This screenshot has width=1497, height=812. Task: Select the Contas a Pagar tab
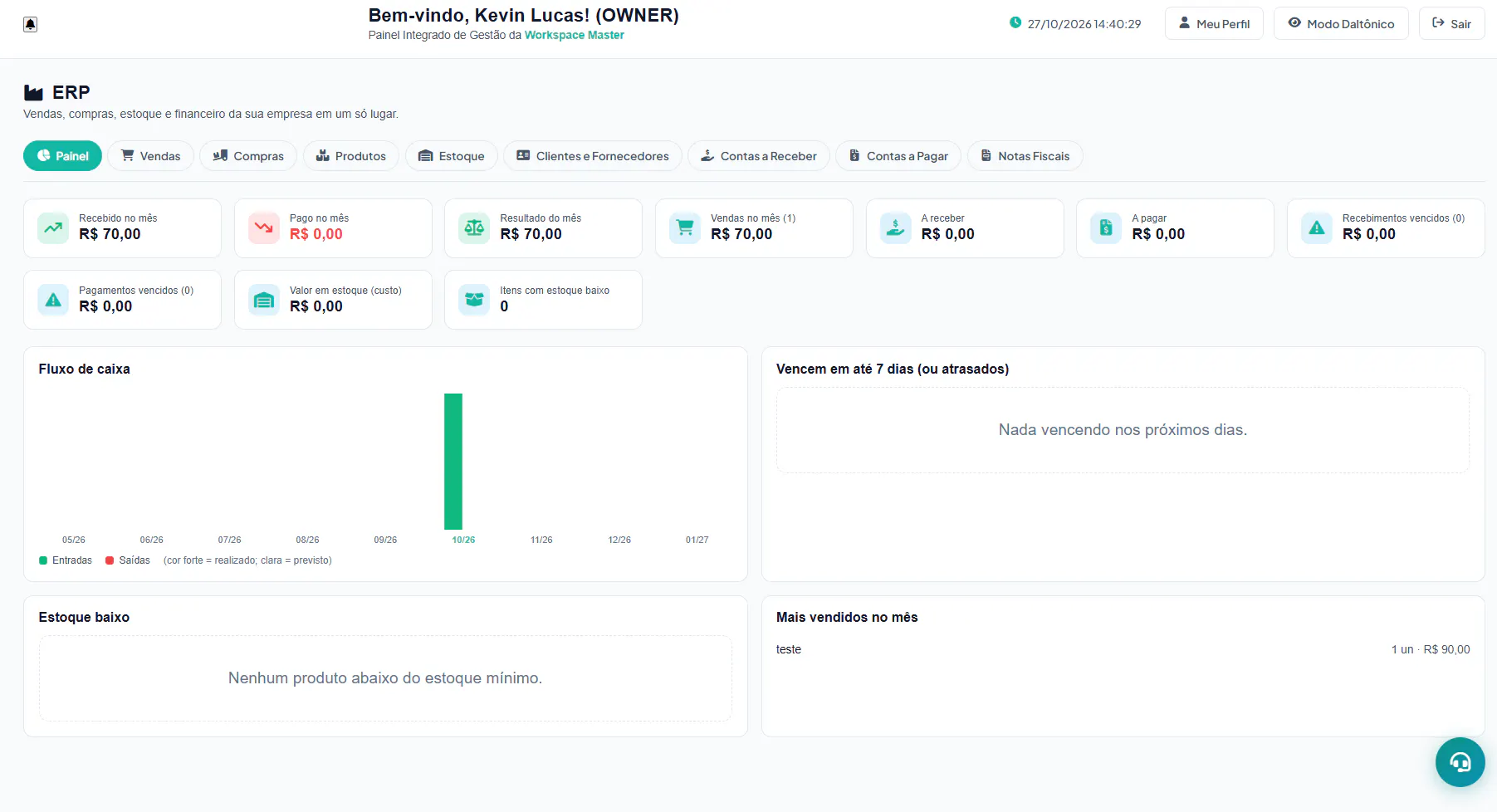pos(898,156)
